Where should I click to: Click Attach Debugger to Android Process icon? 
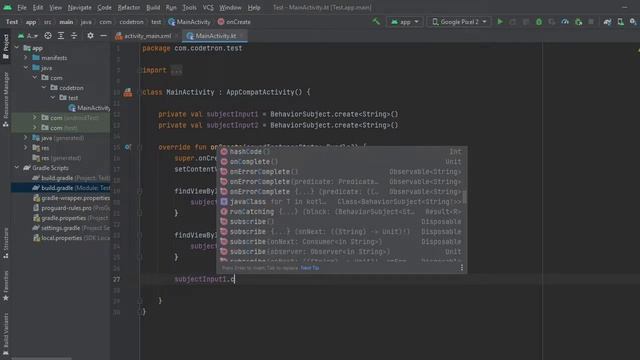(578, 22)
